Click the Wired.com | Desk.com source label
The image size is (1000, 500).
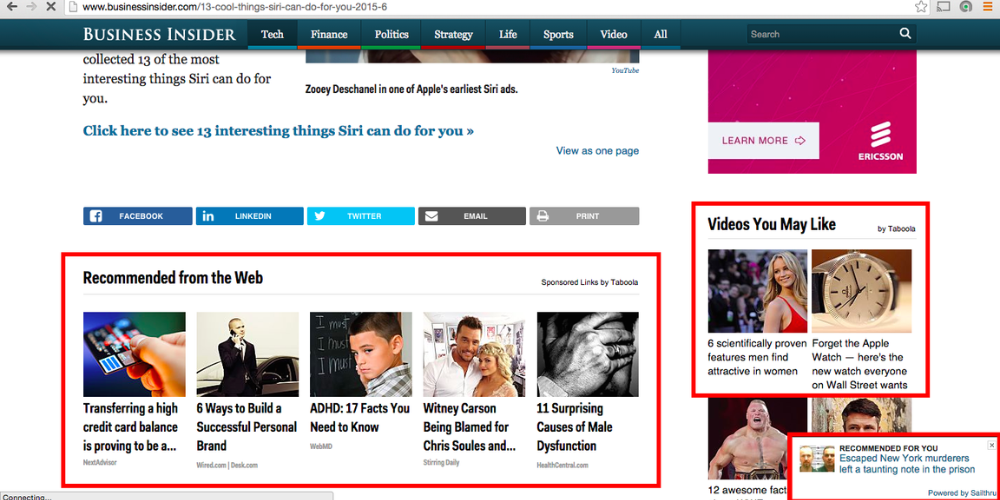tap(227, 466)
